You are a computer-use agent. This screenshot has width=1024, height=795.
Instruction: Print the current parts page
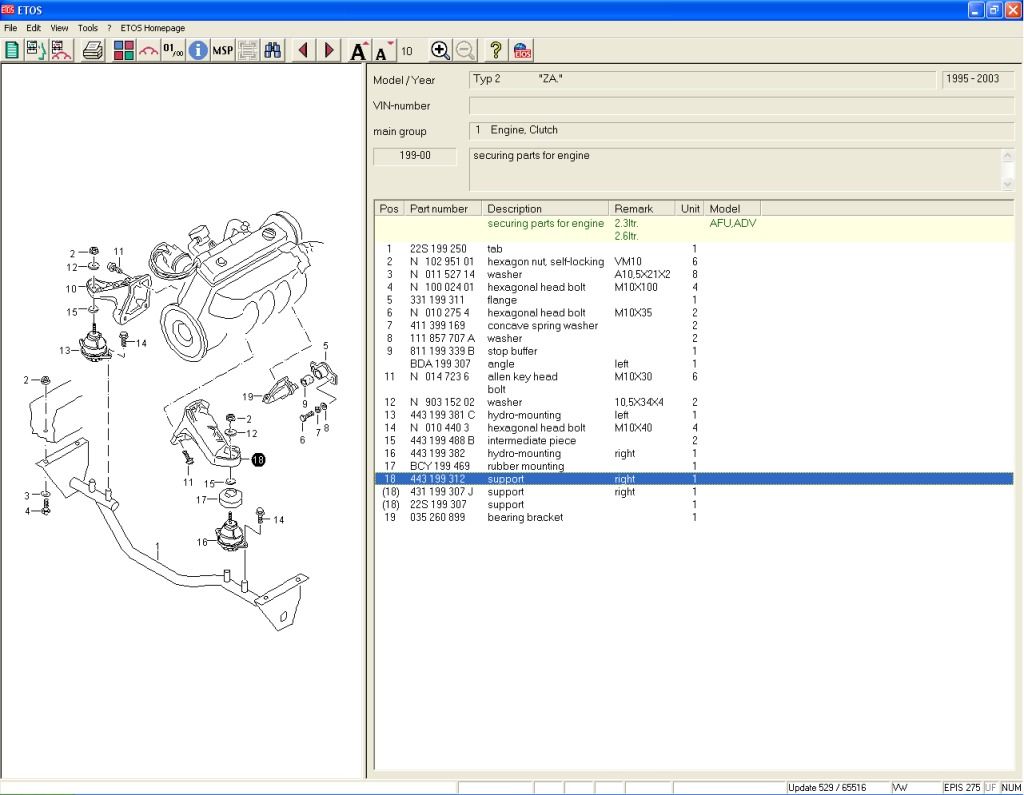(93, 50)
